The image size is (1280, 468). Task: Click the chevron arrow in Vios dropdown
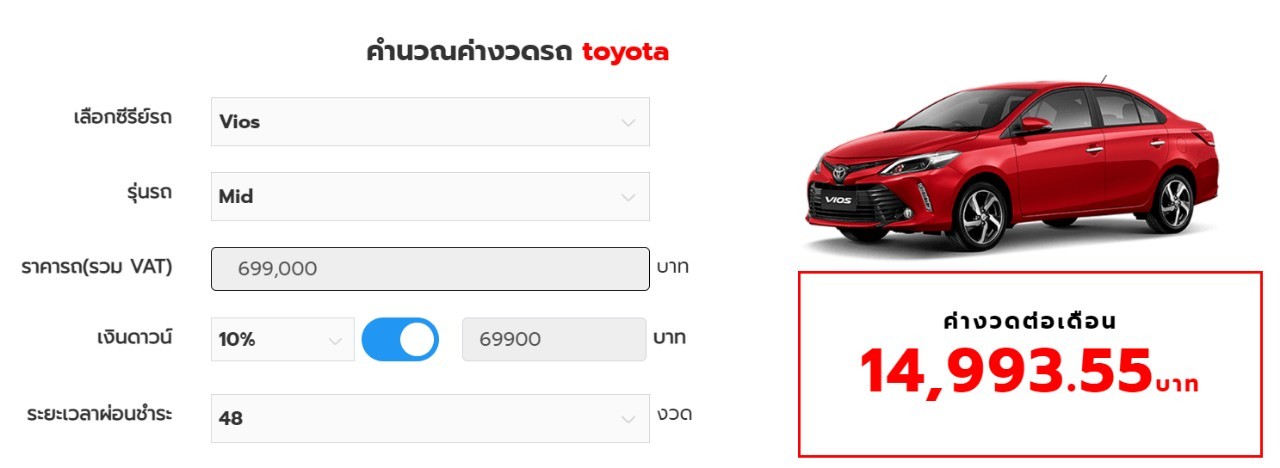coord(628,122)
